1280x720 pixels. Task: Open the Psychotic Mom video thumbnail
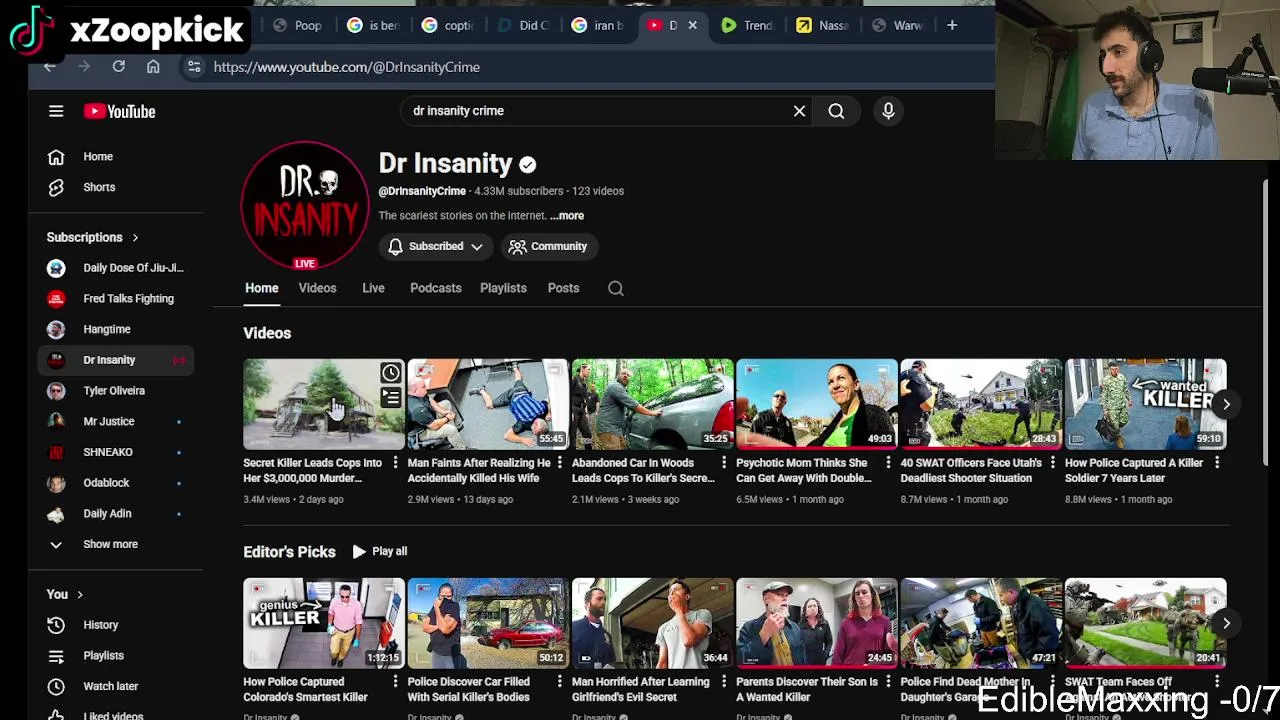point(816,404)
